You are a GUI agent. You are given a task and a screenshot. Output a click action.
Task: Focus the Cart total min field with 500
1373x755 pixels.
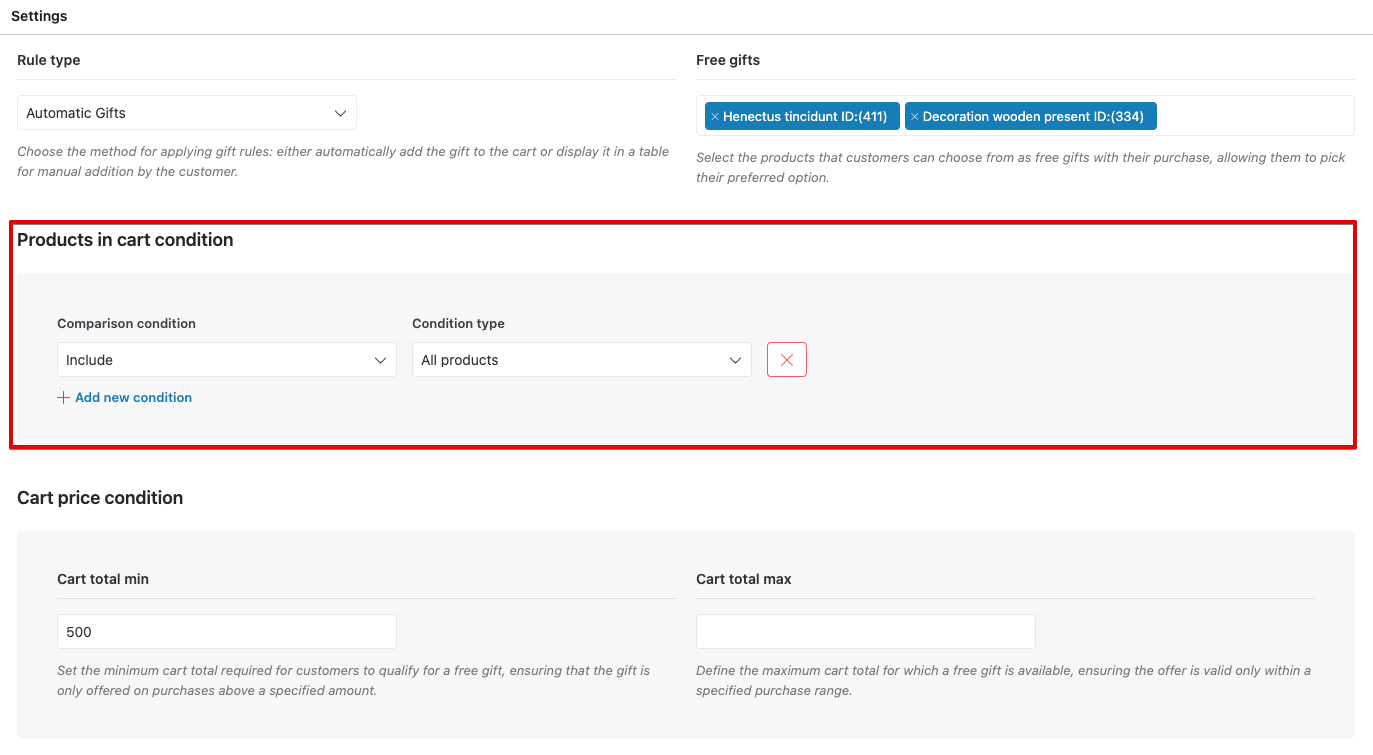[x=226, y=632]
